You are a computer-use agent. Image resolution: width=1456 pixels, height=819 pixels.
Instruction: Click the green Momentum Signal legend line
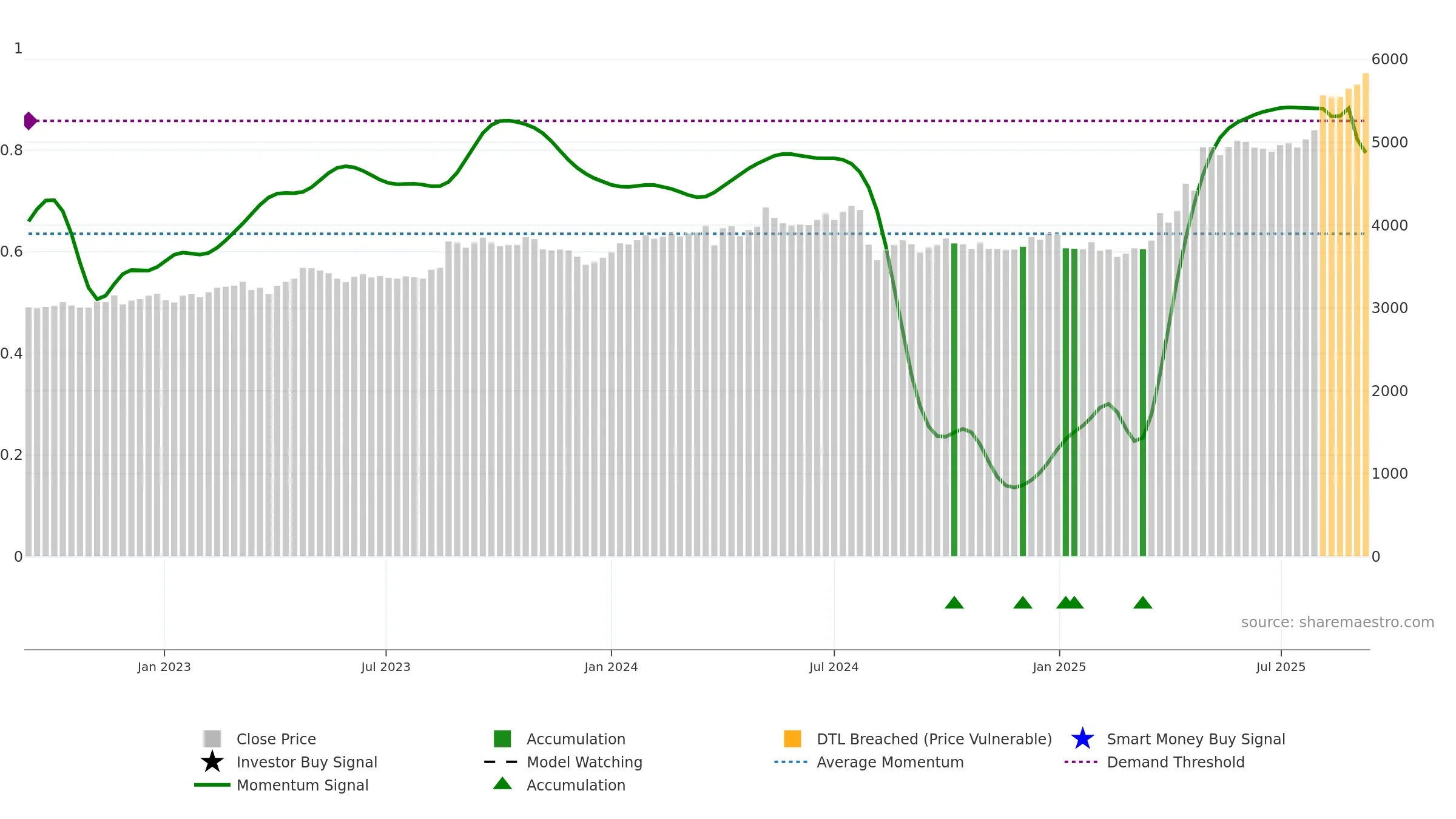click(x=212, y=784)
